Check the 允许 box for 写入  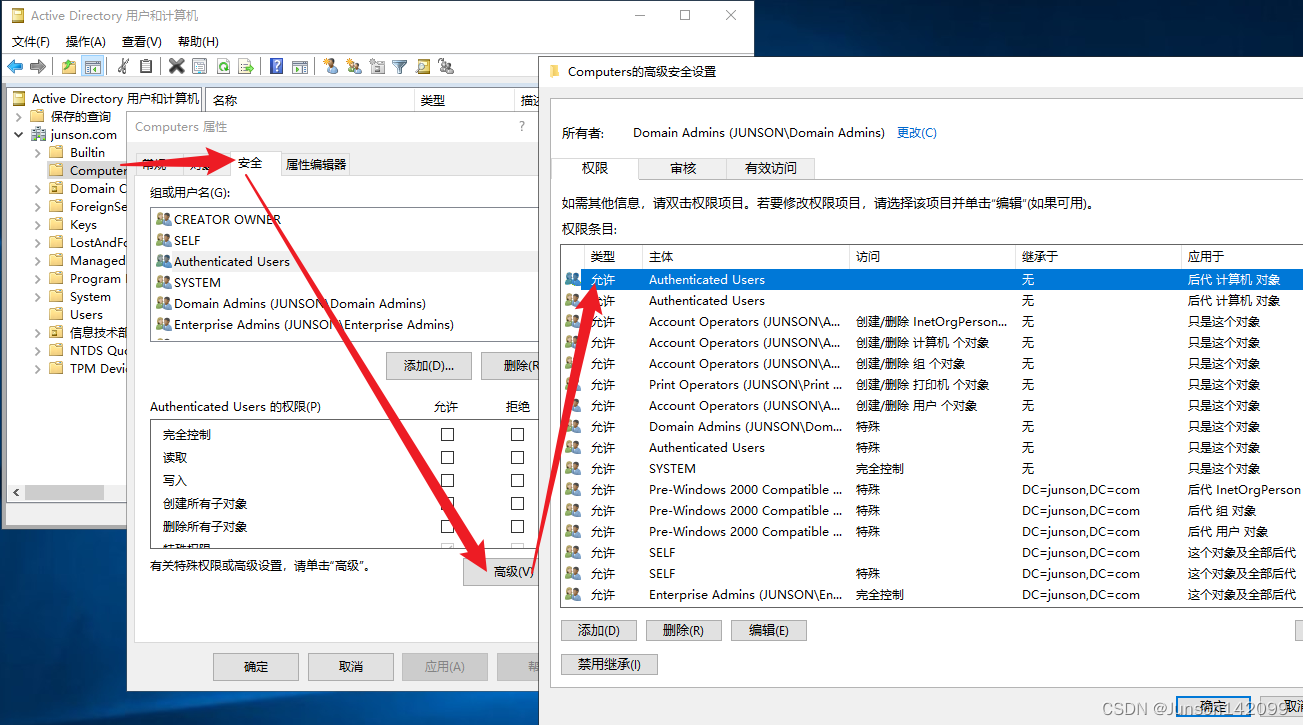[447, 480]
